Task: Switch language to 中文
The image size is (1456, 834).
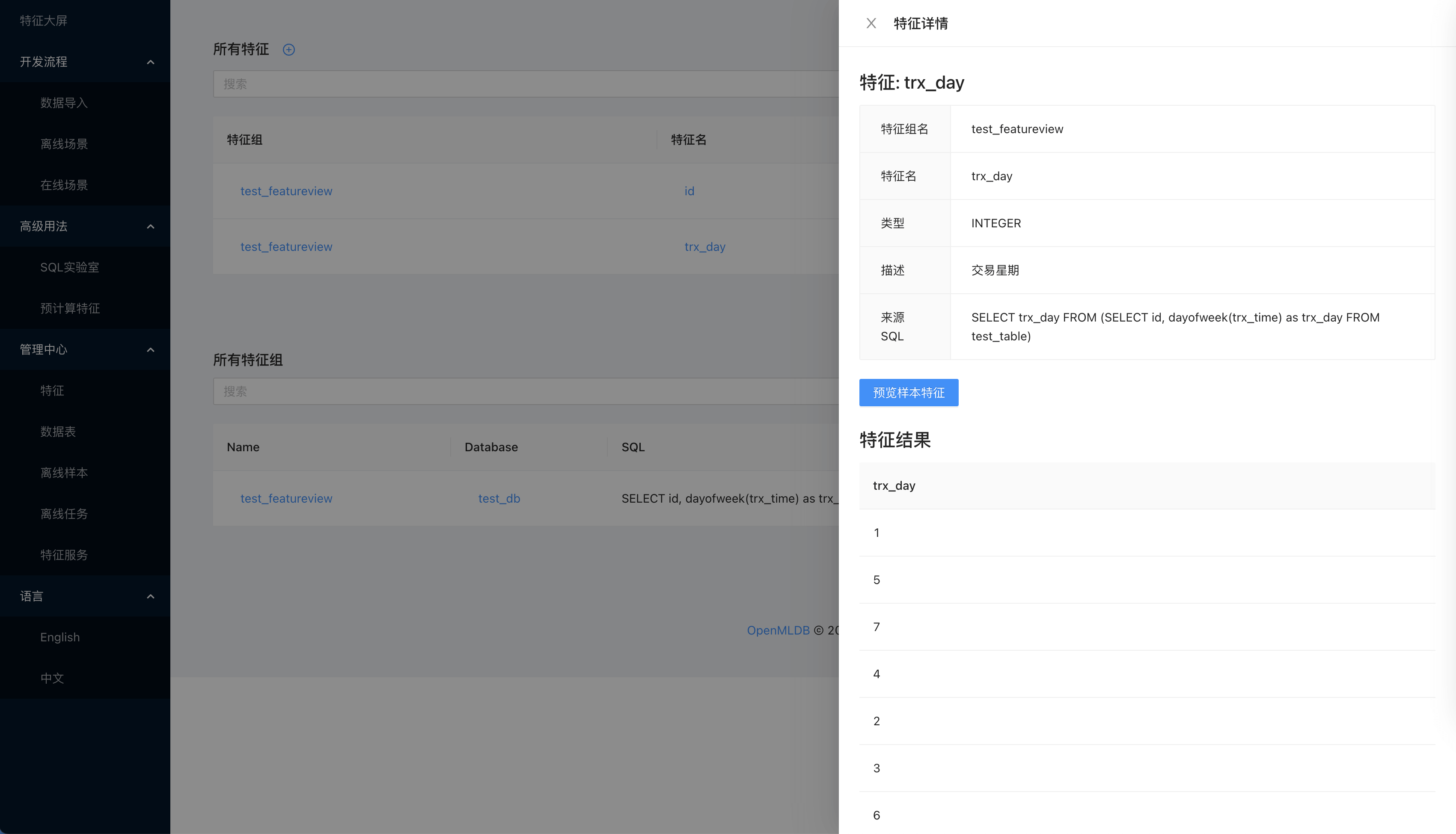Action: tap(51, 678)
